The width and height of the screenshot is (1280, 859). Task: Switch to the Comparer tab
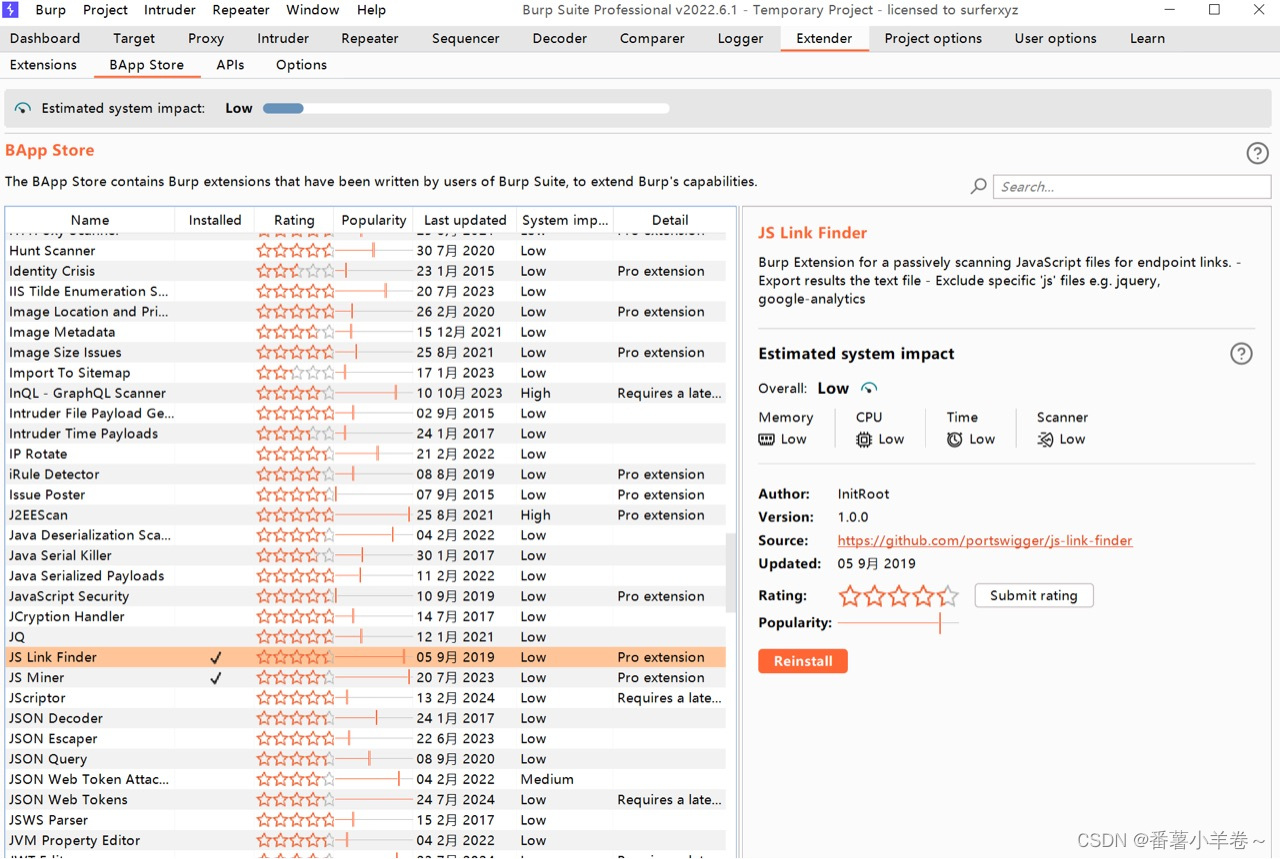pyautogui.click(x=652, y=38)
